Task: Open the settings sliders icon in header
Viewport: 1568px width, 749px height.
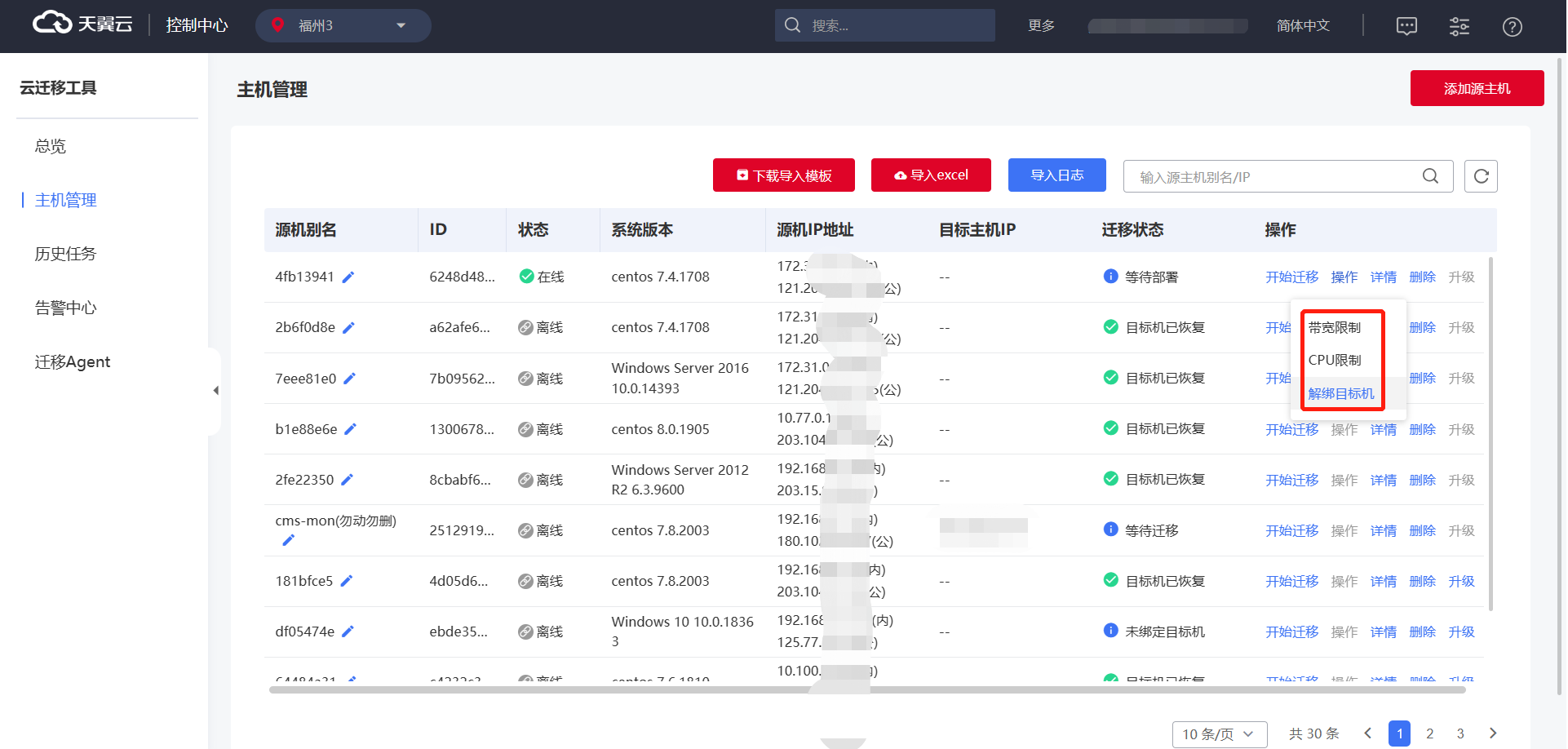Action: (x=1459, y=27)
